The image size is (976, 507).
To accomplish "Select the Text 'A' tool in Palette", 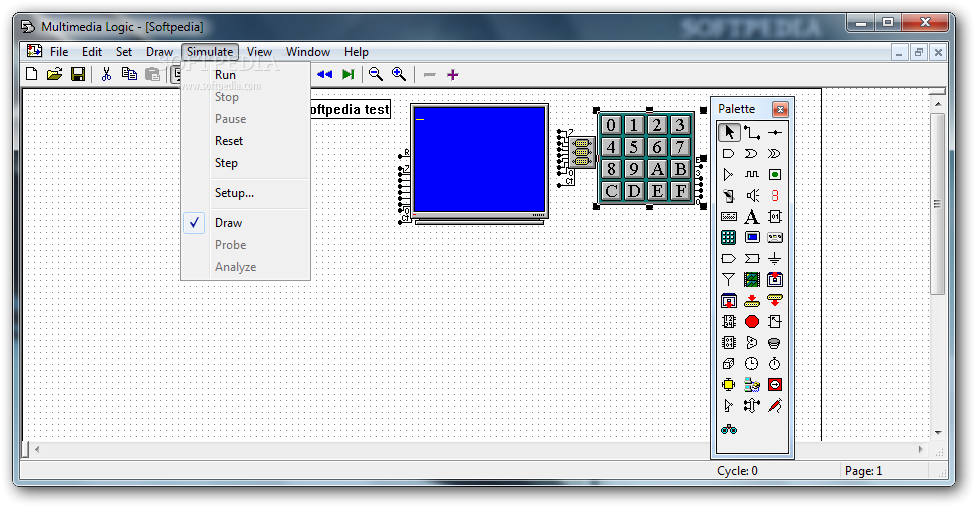I will [x=752, y=216].
